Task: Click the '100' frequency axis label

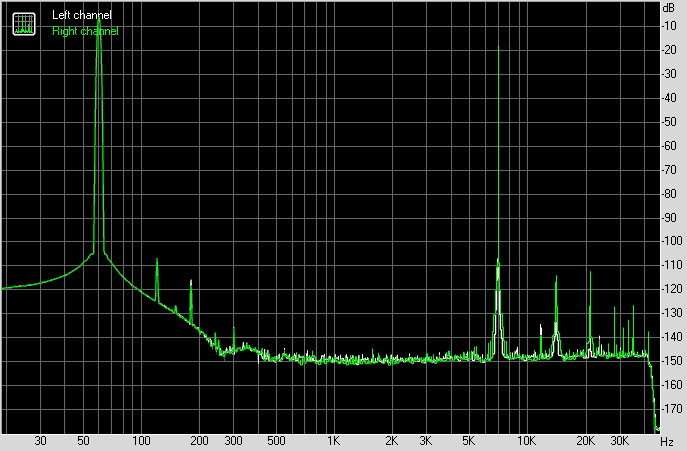Action: pyautogui.click(x=141, y=440)
